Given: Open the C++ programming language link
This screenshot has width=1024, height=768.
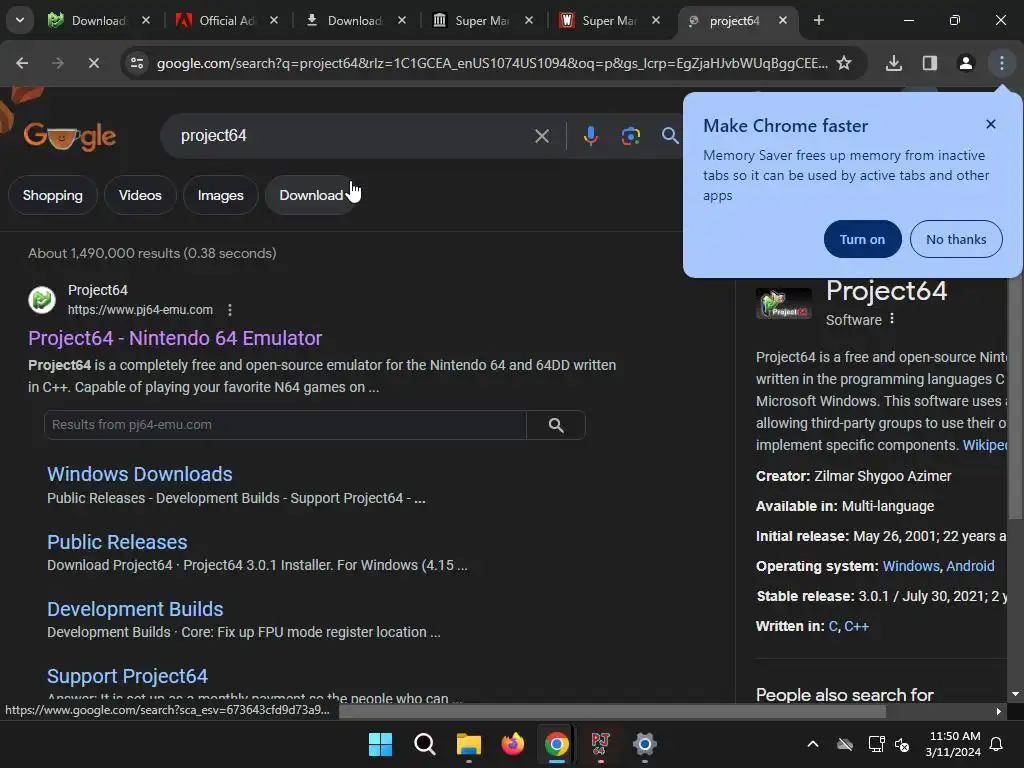Looking at the screenshot, I should click(x=856, y=626).
